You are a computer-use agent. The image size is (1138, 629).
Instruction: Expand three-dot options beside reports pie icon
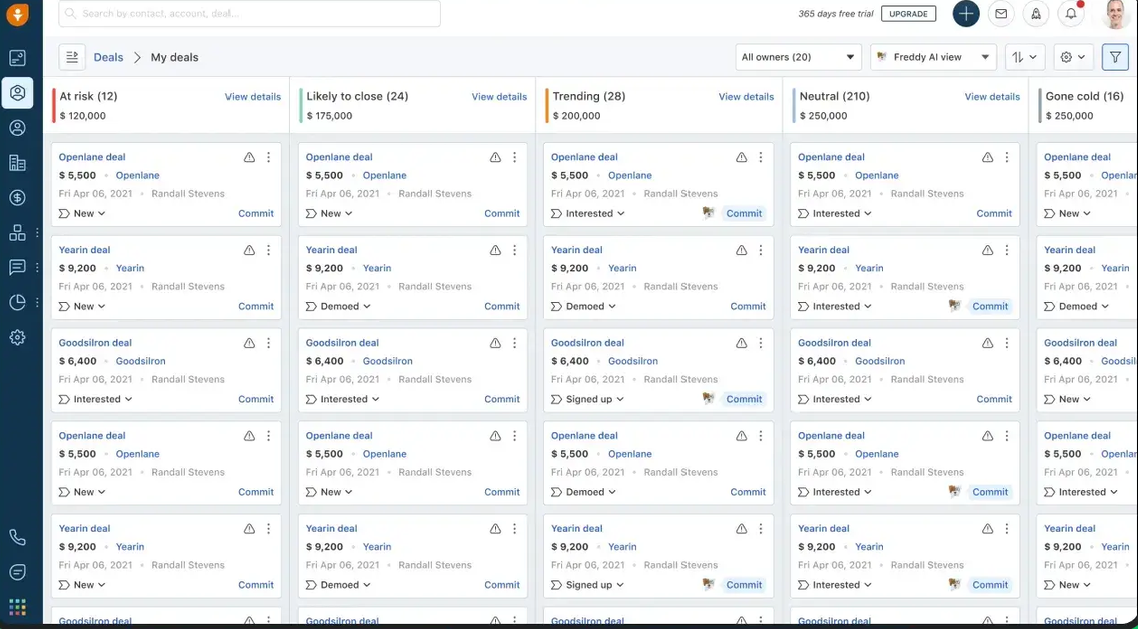pyautogui.click(x=37, y=302)
